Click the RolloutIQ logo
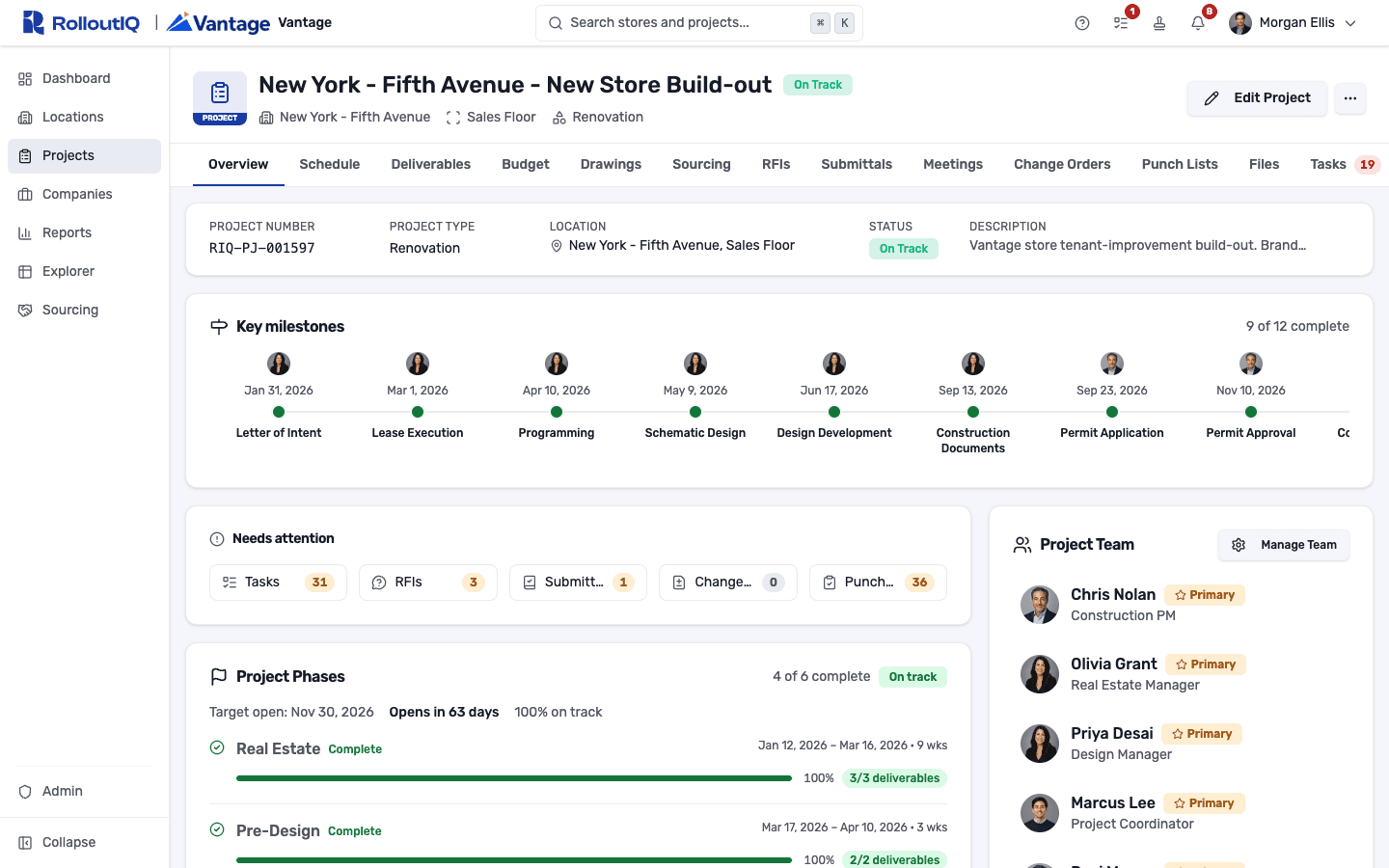 point(81,22)
